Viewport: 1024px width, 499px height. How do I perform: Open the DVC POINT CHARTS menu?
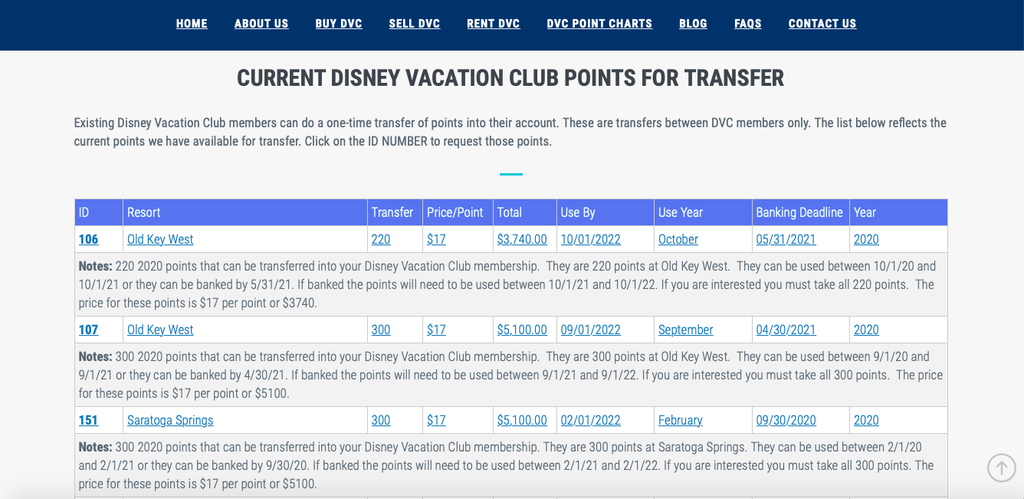click(599, 24)
